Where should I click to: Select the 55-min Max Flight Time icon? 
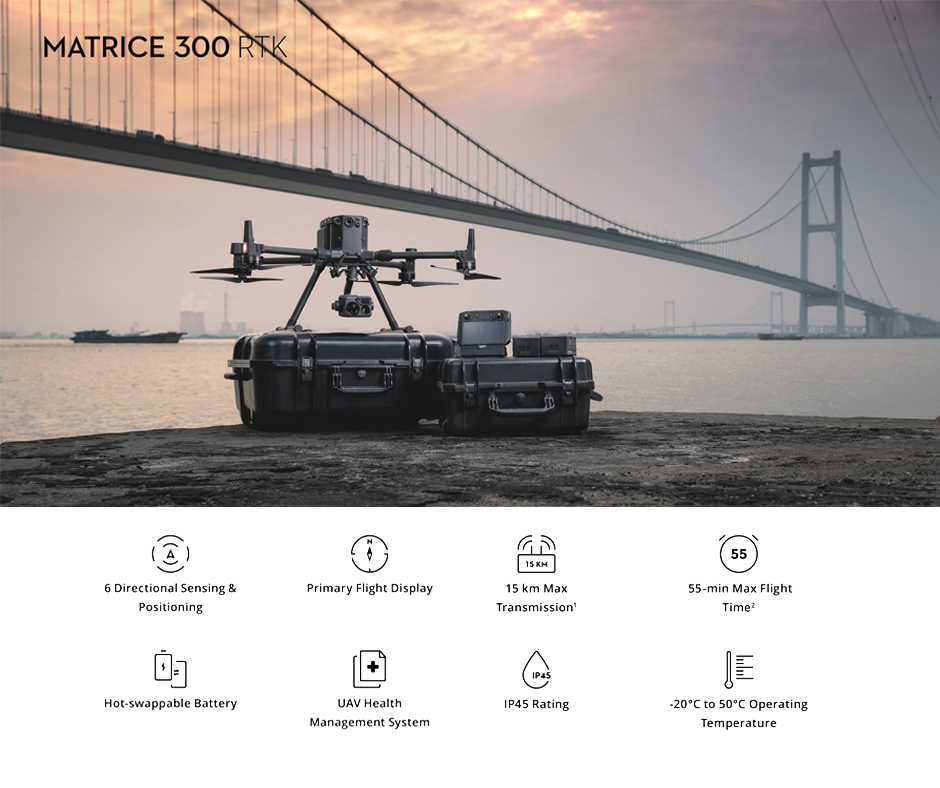[x=739, y=553]
